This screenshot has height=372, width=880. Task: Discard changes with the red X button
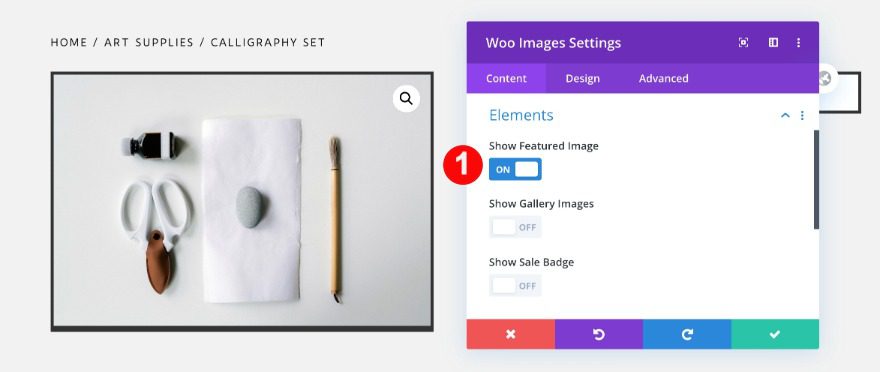click(x=511, y=334)
